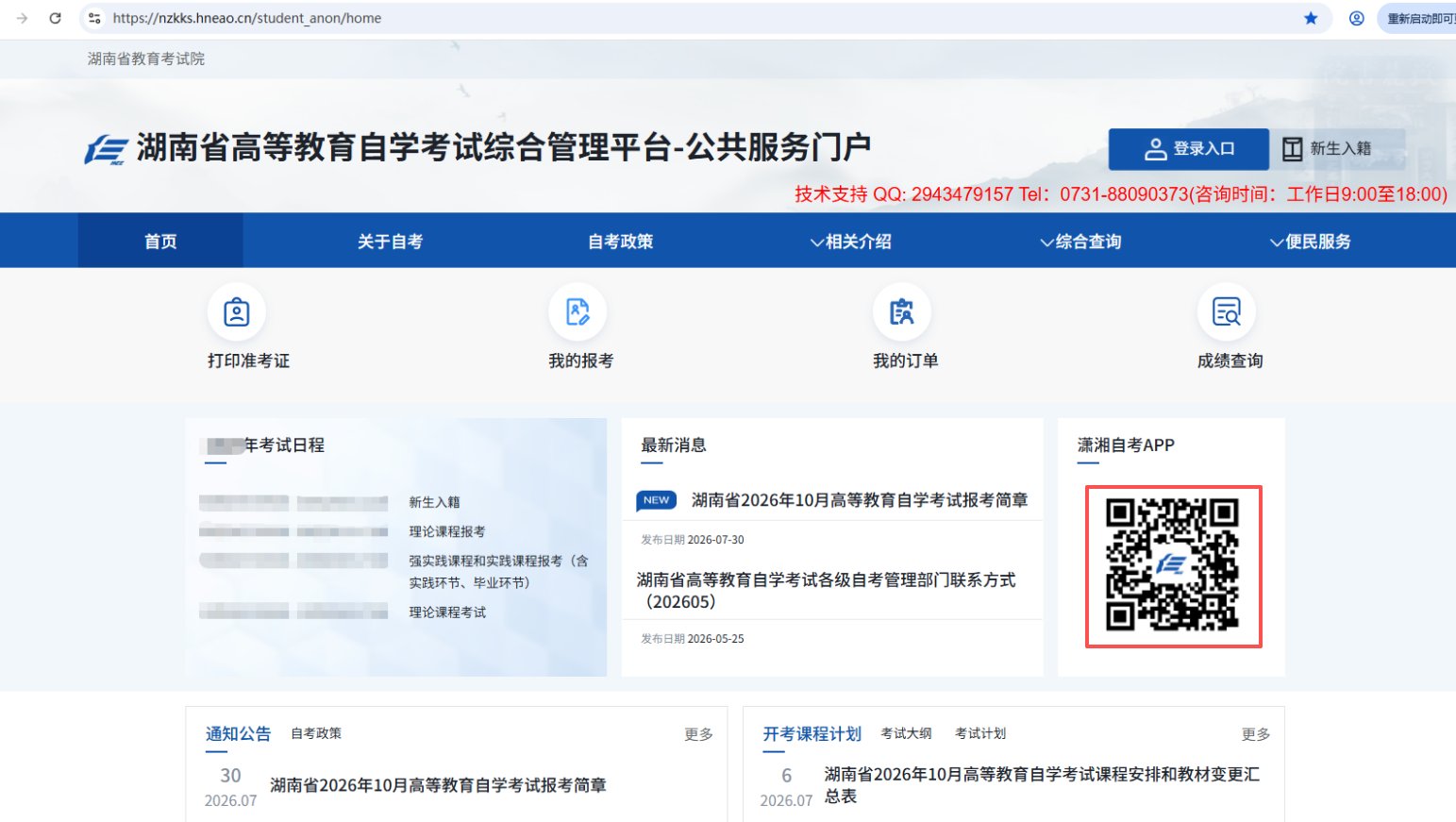Open the 自考政策 navigation item
Image resolution: width=1456 pixels, height=822 pixels.
tap(620, 242)
